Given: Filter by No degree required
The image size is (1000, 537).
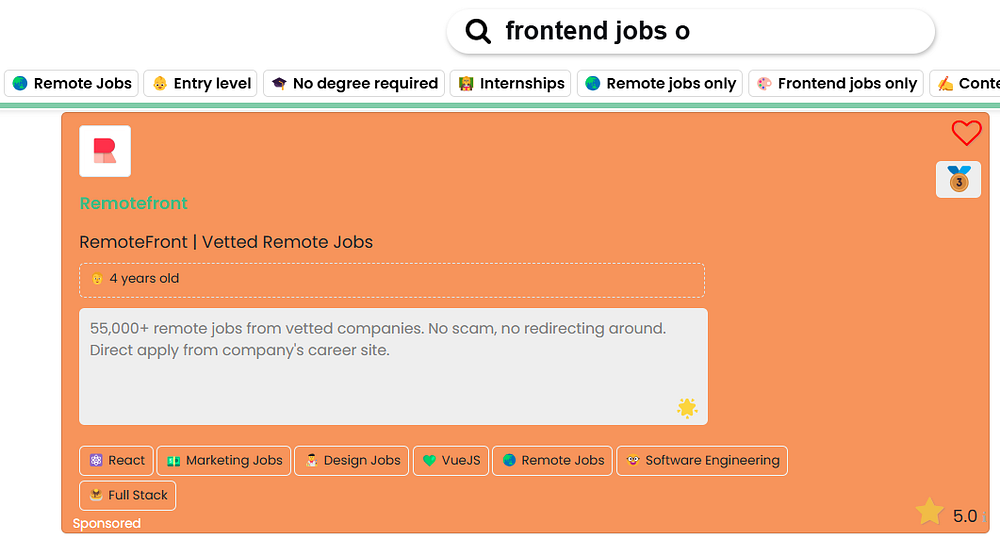Looking at the screenshot, I should [x=354, y=83].
